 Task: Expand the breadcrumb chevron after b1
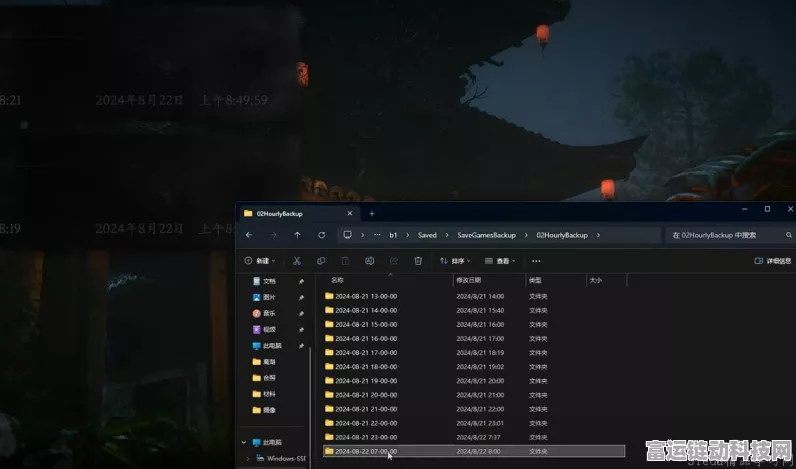point(407,235)
